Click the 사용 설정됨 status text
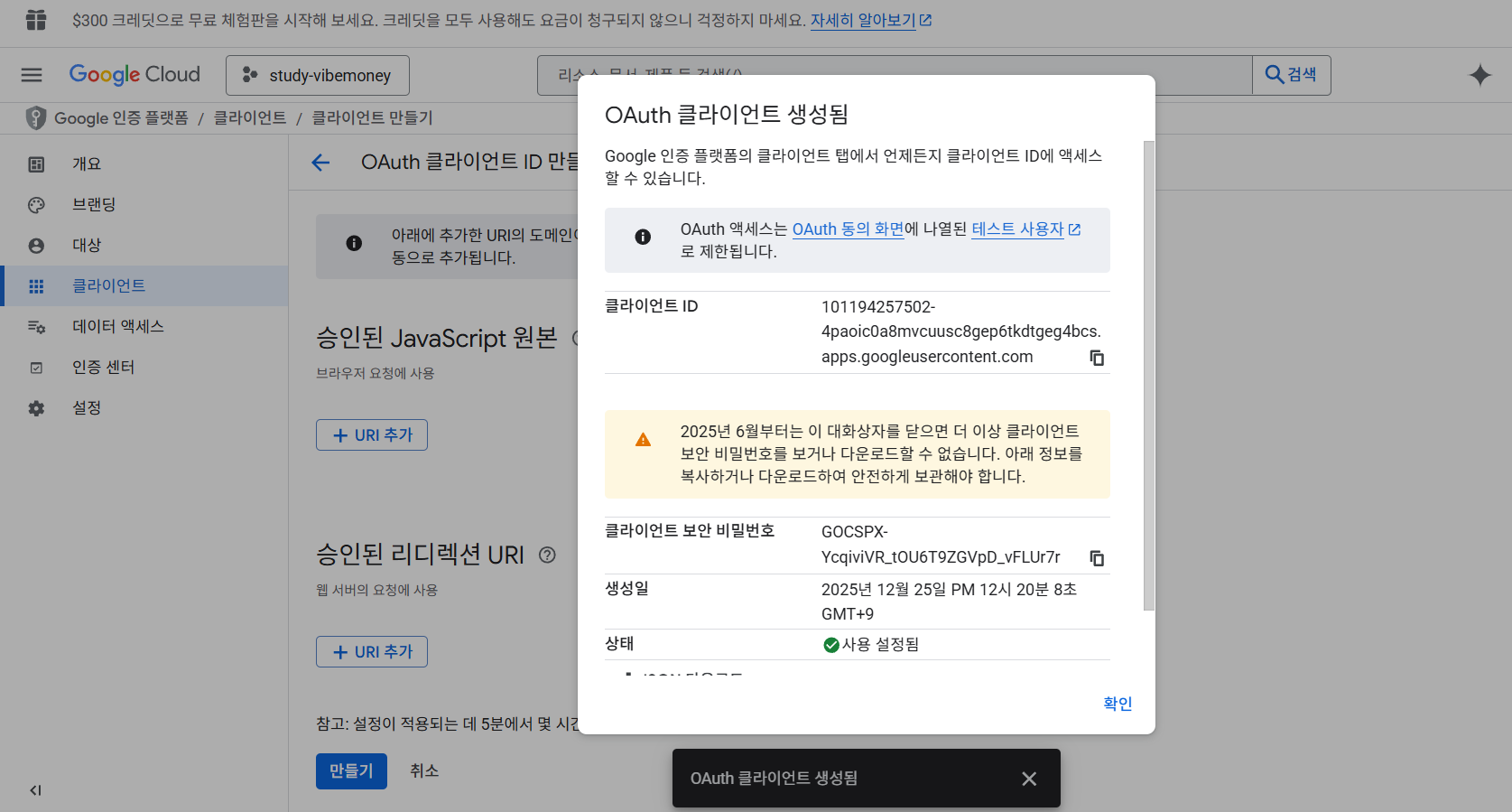Viewport: 1512px width, 812px height. pos(880,645)
